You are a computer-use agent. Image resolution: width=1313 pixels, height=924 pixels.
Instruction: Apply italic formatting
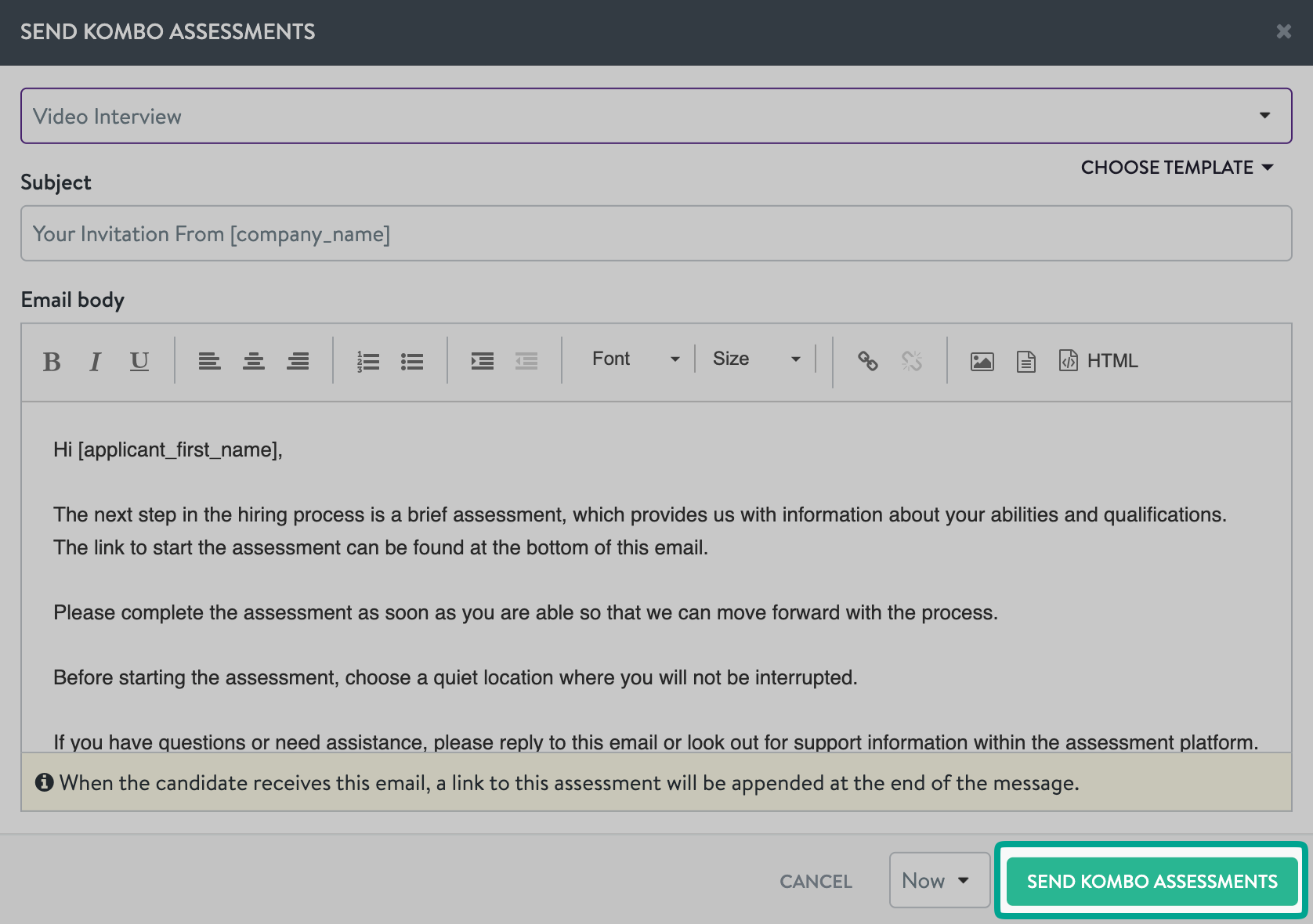tap(96, 361)
